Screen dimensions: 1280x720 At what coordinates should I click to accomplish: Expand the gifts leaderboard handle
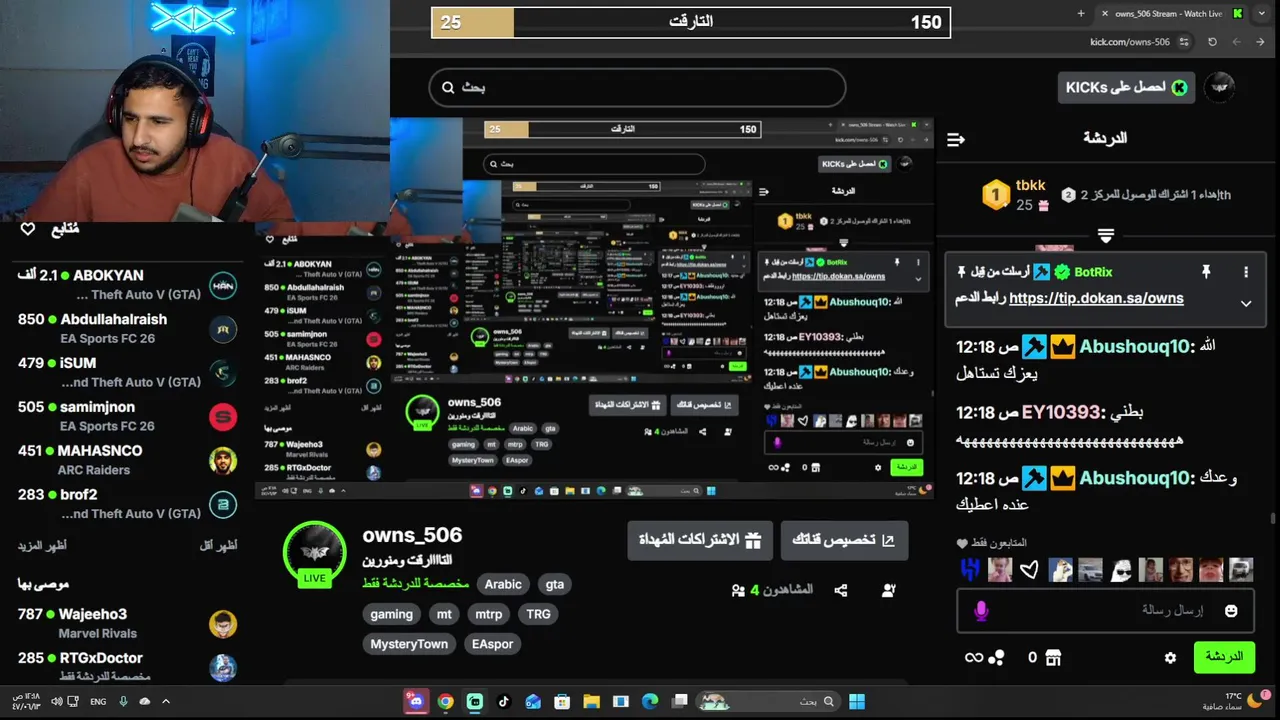click(1105, 236)
